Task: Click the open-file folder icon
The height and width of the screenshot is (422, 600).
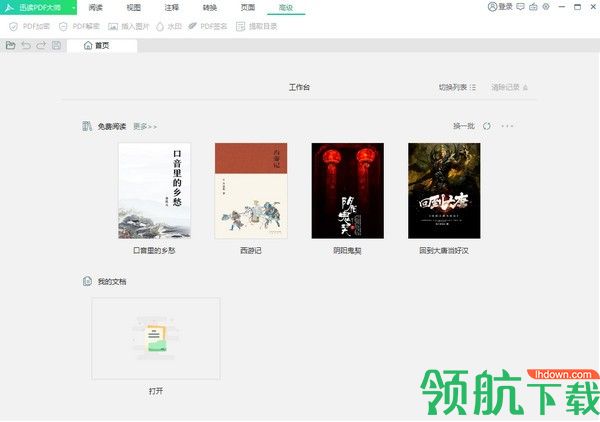Action: [x=11, y=46]
